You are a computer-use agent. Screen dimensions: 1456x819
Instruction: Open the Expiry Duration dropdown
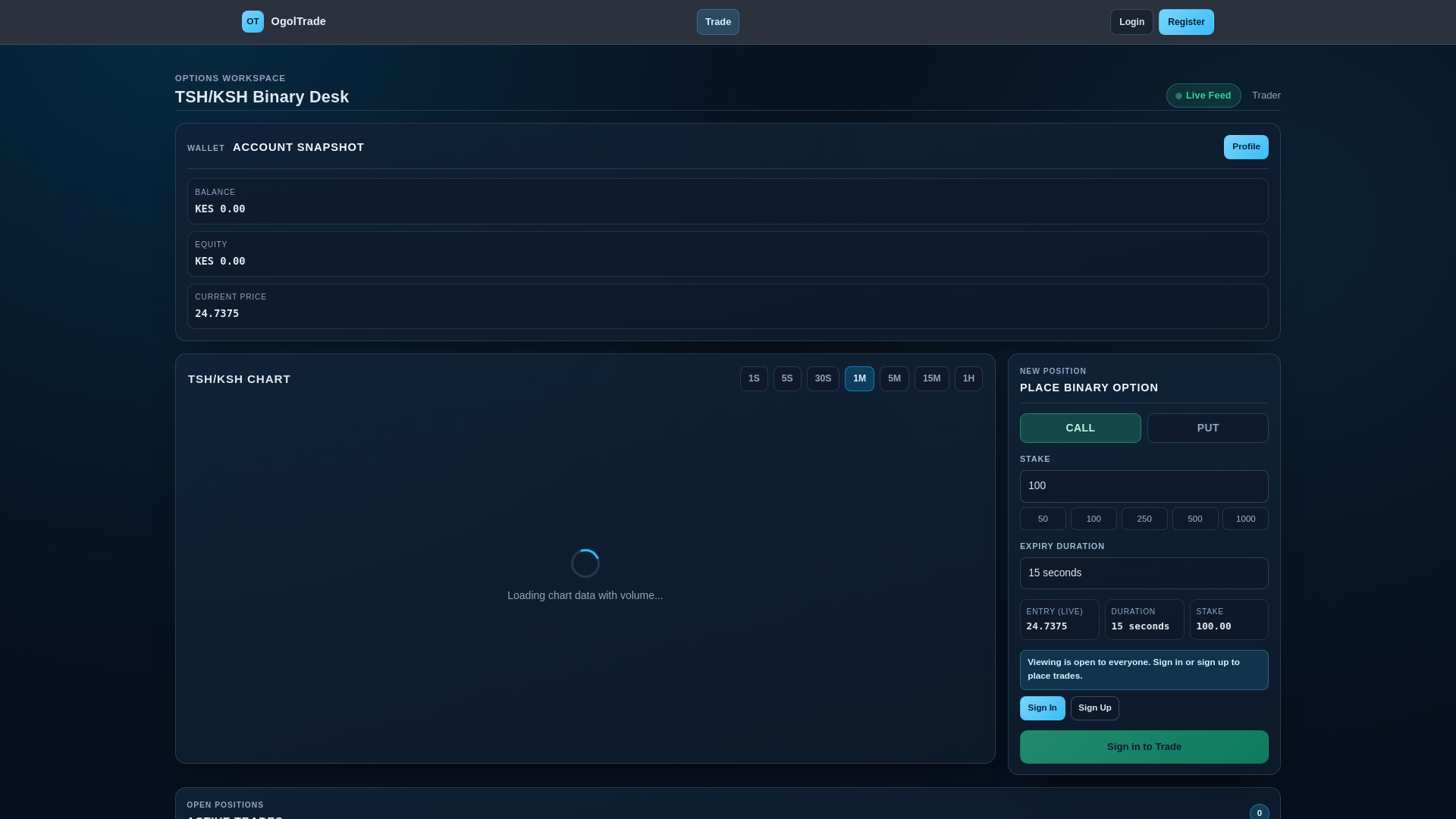click(1144, 573)
